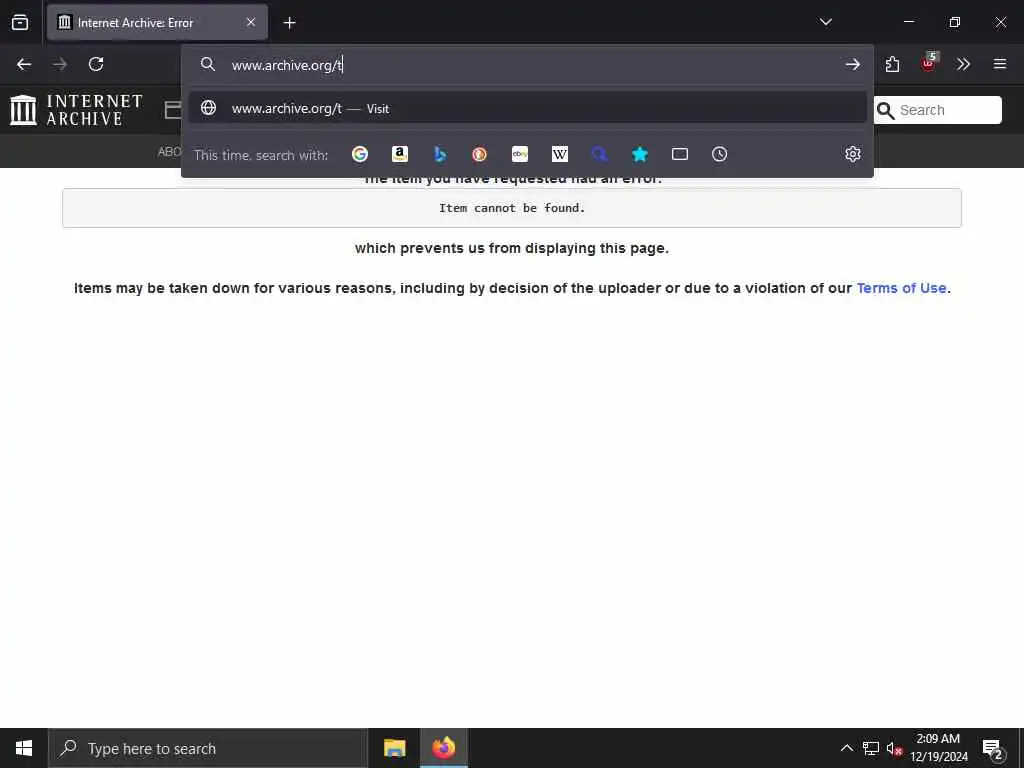The image size is (1024, 768).
Task: Open the Terms of Use link
Action: (901, 288)
